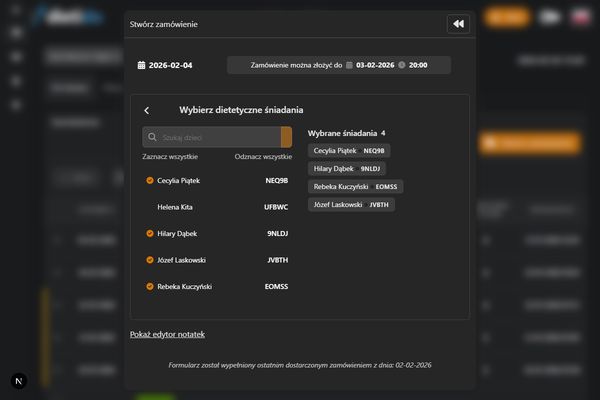Uncheck Hilary Dąbek in children list

[150, 233]
